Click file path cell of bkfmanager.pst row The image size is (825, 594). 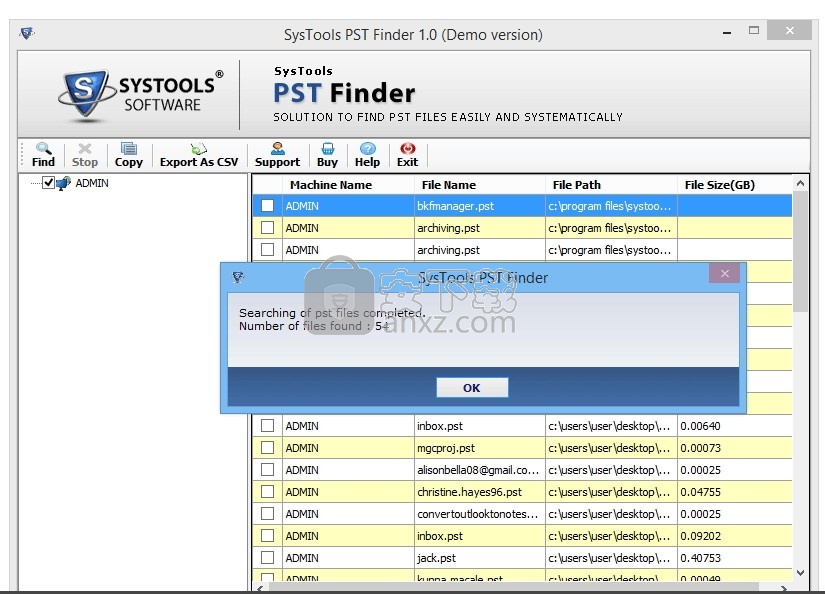click(x=611, y=206)
